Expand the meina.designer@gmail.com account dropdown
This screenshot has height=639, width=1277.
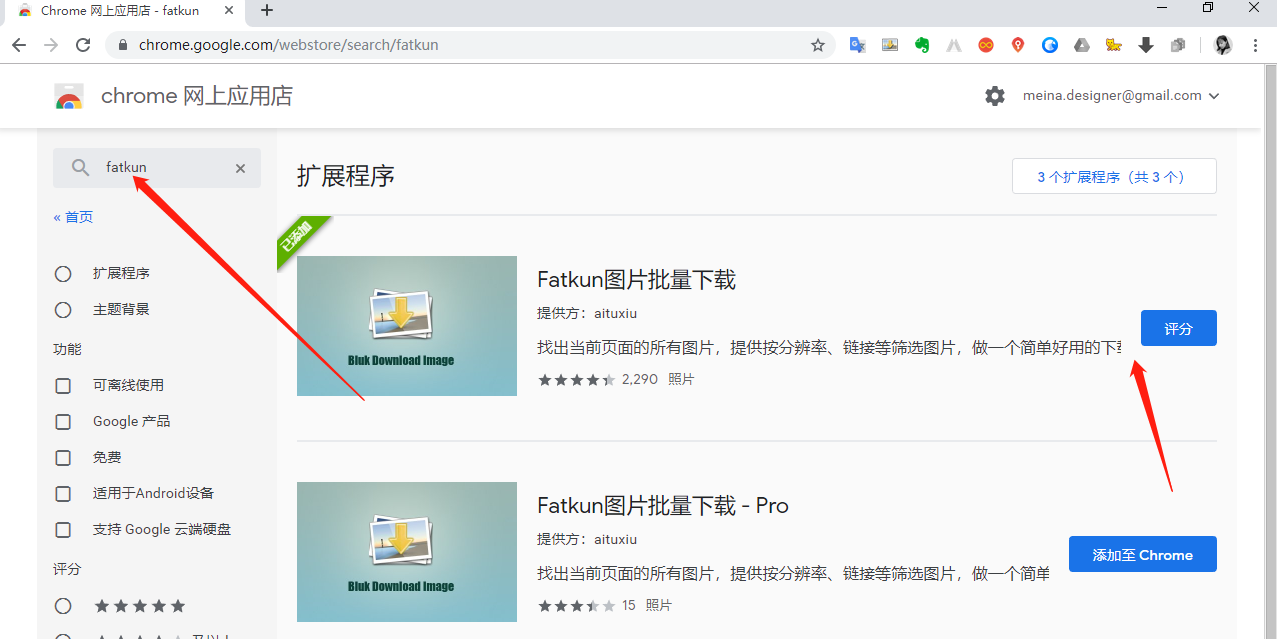[1121, 96]
